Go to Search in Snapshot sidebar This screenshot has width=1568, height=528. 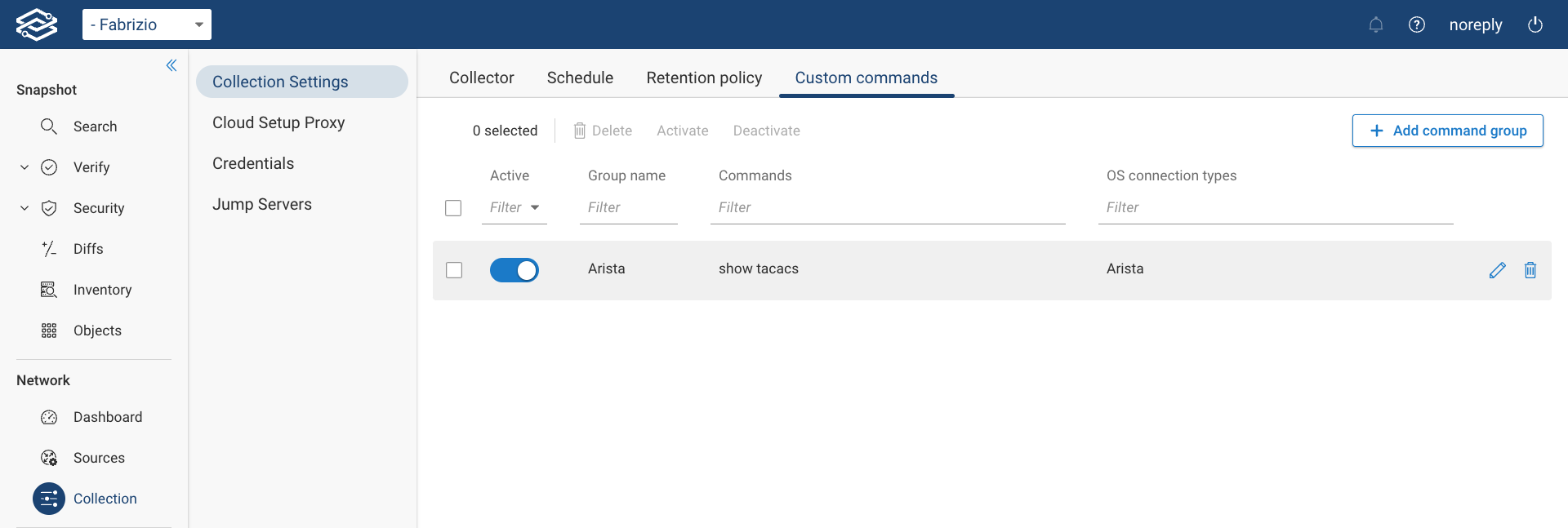tap(96, 126)
